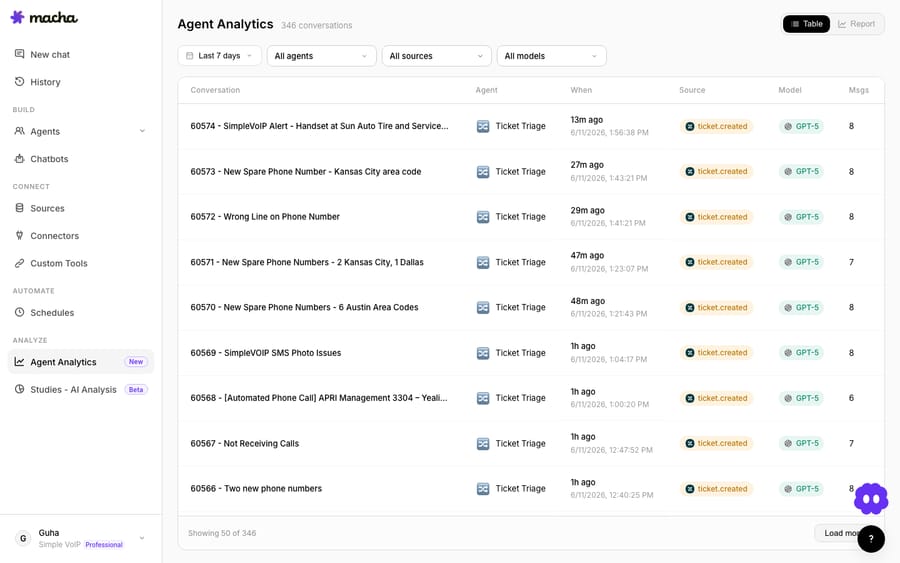The height and width of the screenshot is (563, 900).
Task: Open Connectors in sidebar
Action: [x=80, y=236]
